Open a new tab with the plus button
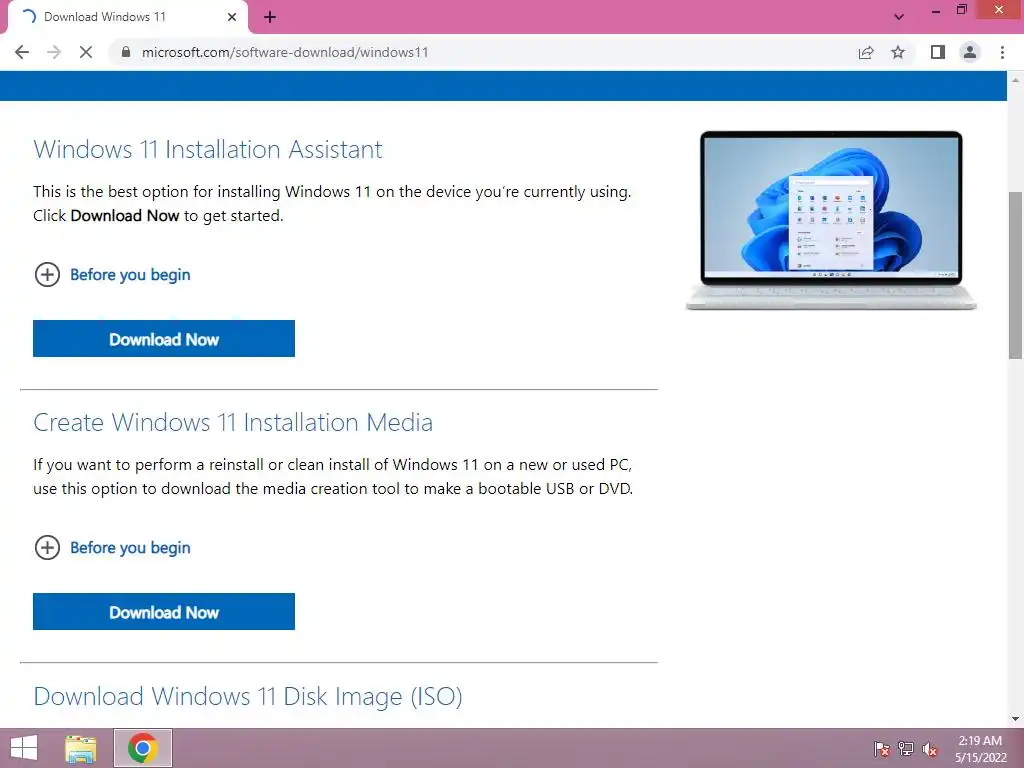This screenshot has height=768, width=1024. coord(270,17)
